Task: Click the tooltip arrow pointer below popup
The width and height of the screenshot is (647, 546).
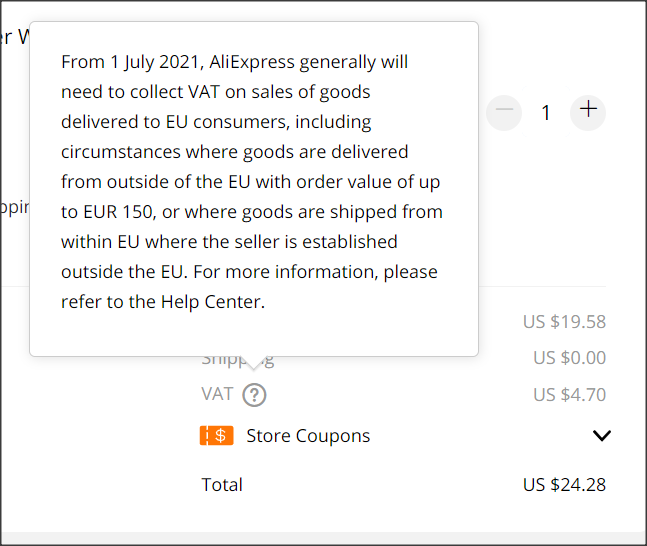Action: tap(254, 363)
